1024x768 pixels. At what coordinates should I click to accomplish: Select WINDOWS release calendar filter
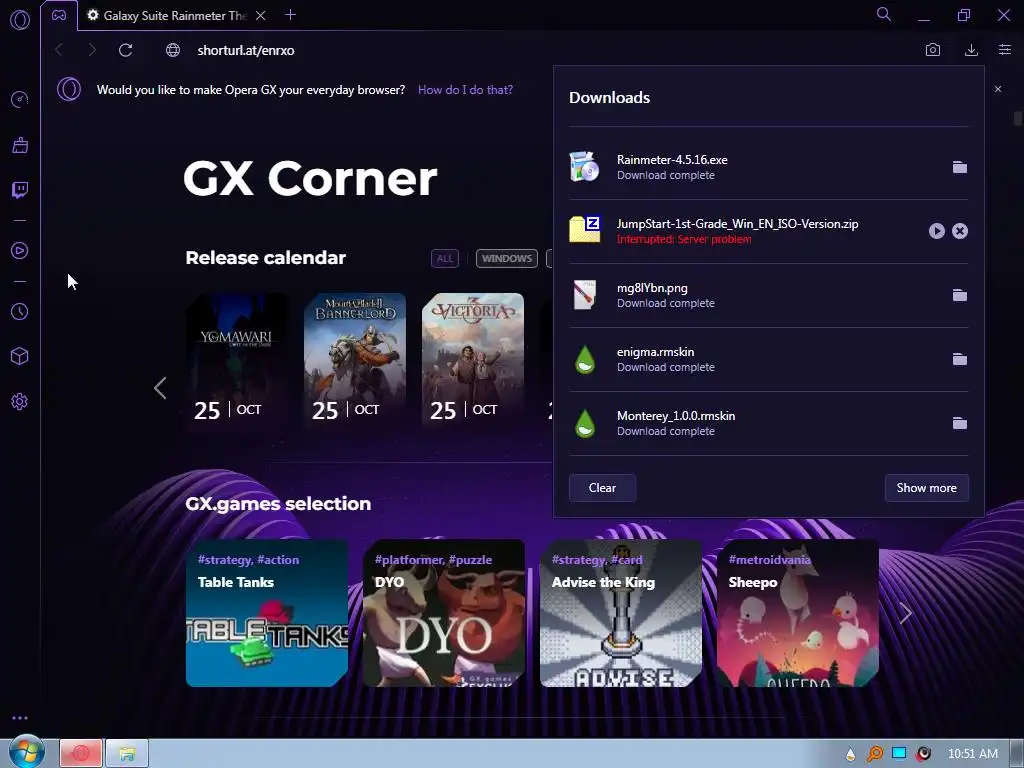(507, 259)
